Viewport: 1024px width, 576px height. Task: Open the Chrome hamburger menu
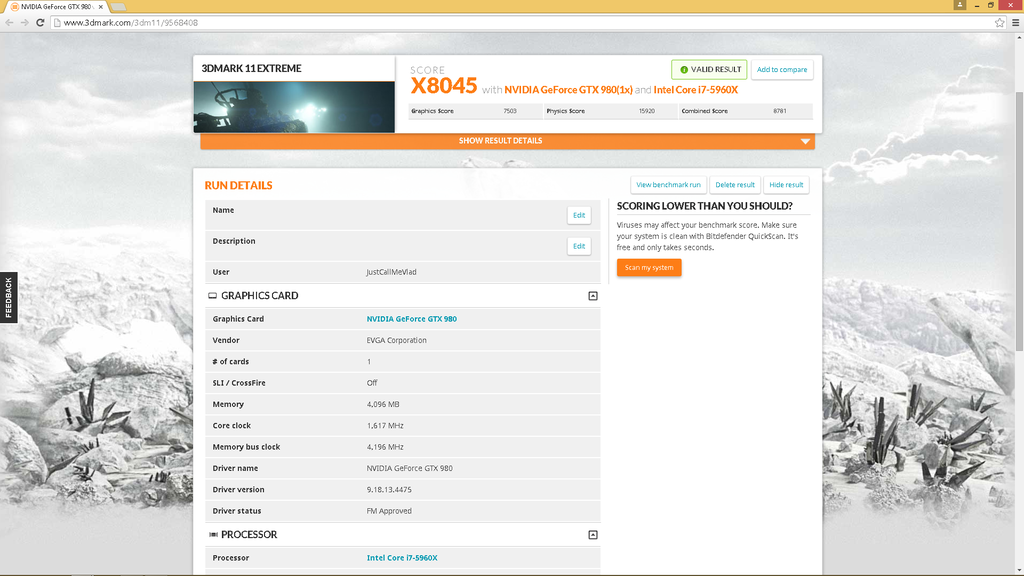point(1014,22)
